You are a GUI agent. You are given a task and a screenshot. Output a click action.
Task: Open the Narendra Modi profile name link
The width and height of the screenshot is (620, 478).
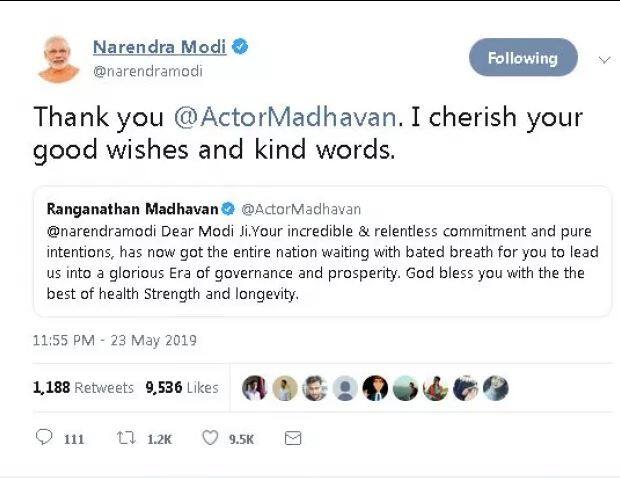159,47
